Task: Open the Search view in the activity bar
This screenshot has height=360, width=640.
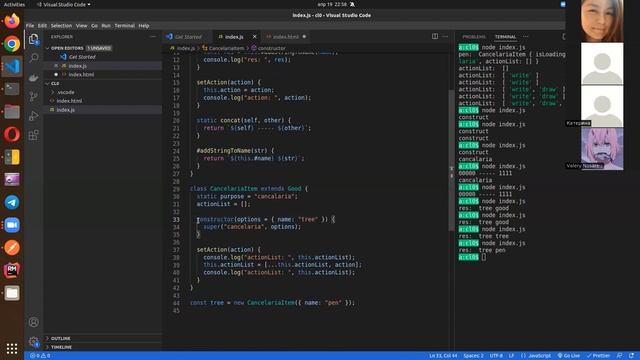Action: [x=34, y=58]
